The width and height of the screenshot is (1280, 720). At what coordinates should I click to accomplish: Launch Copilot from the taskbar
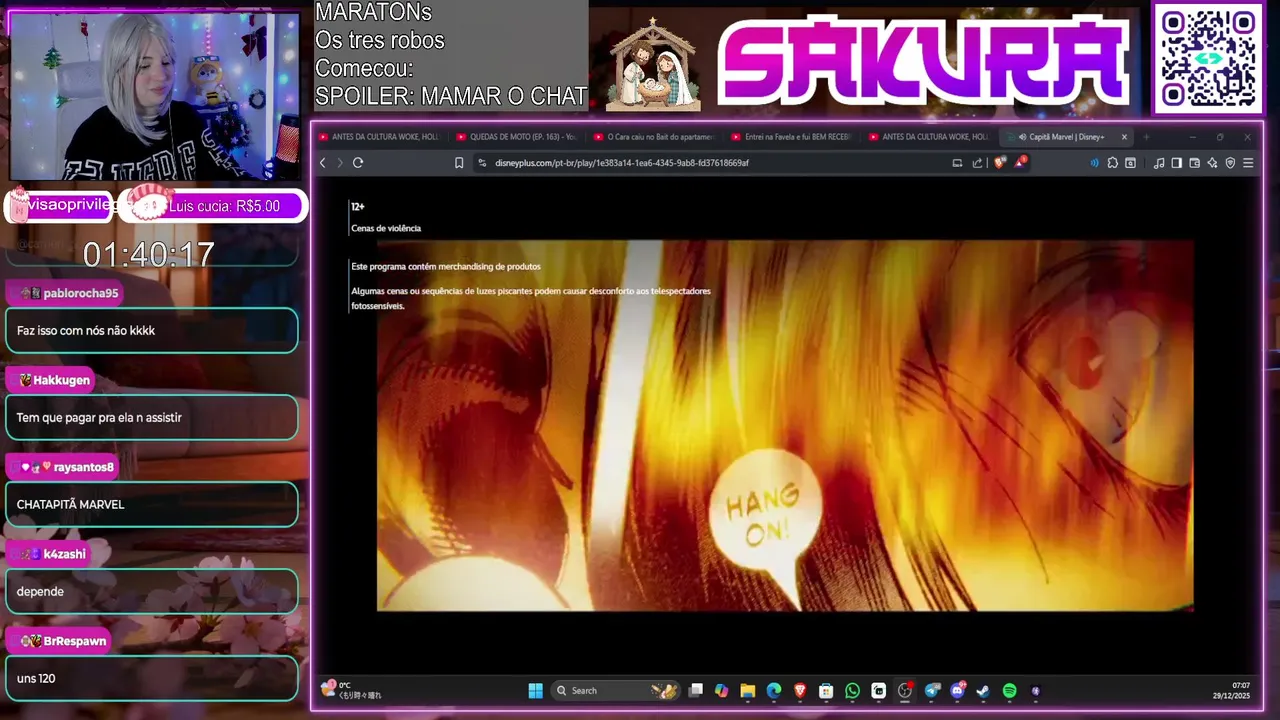[x=722, y=690]
